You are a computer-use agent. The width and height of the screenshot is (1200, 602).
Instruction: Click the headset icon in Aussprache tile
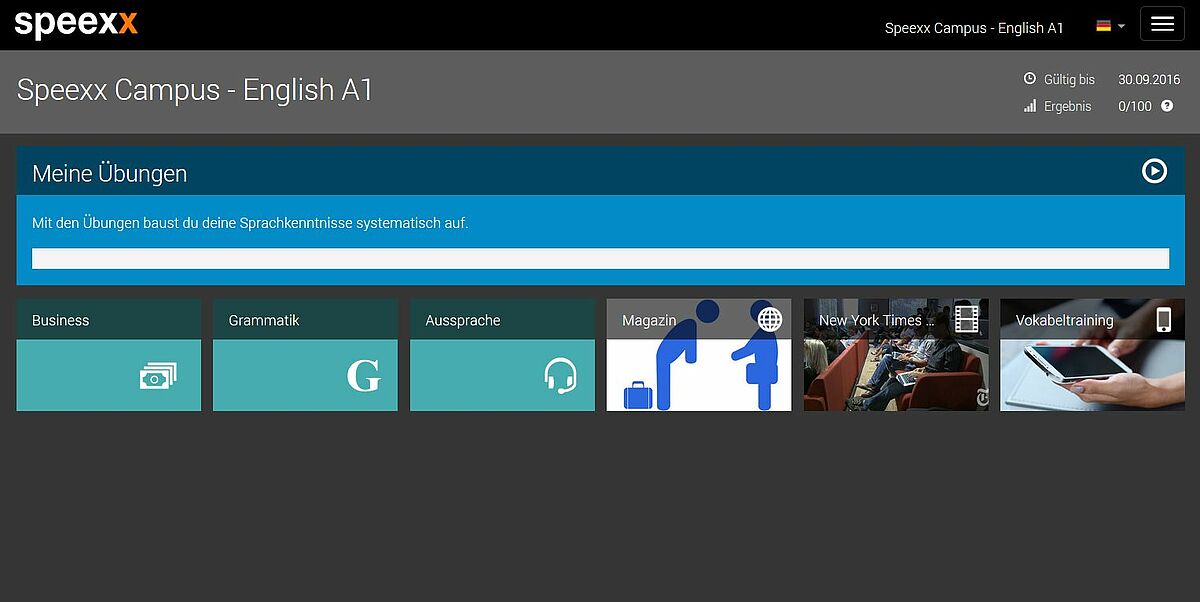pyautogui.click(x=560, y=376)
